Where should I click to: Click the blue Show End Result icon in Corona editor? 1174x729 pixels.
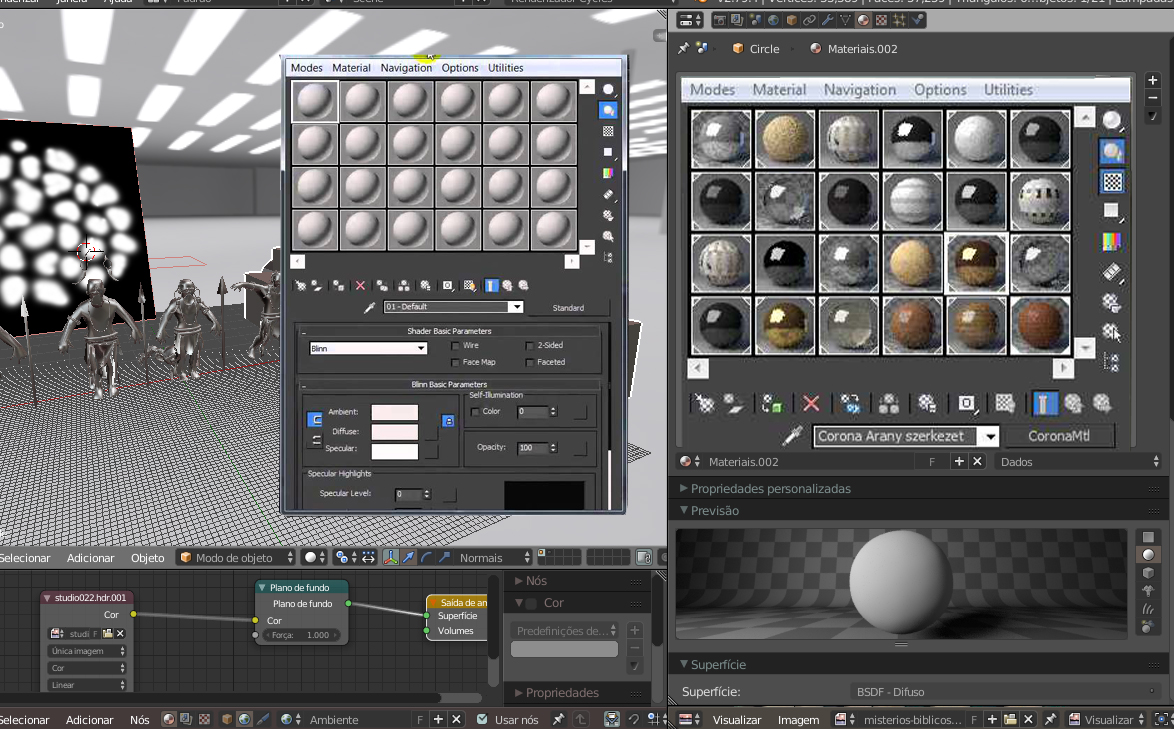coord(1044,403)
